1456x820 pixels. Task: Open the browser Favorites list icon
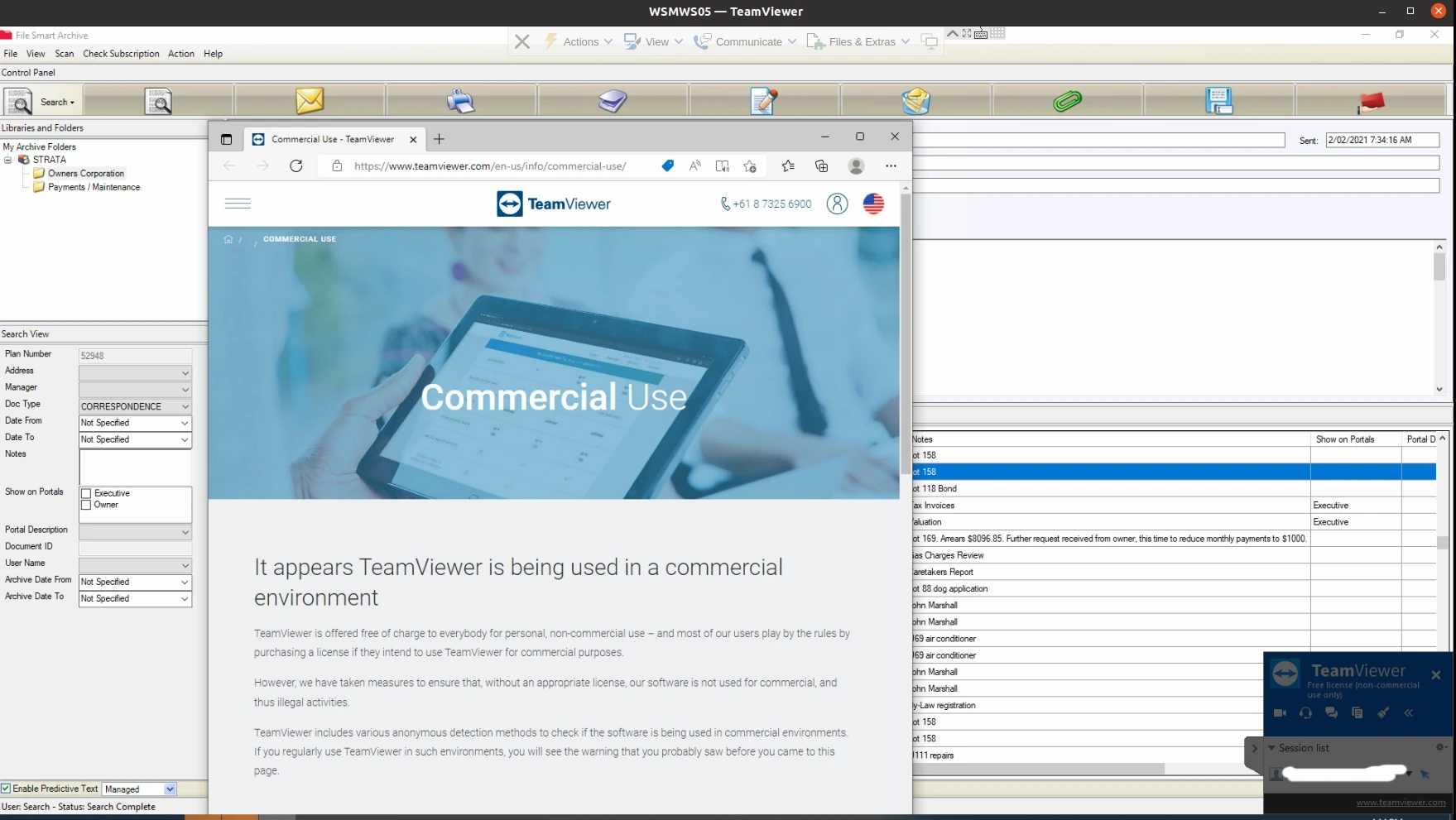pos(788,165)
